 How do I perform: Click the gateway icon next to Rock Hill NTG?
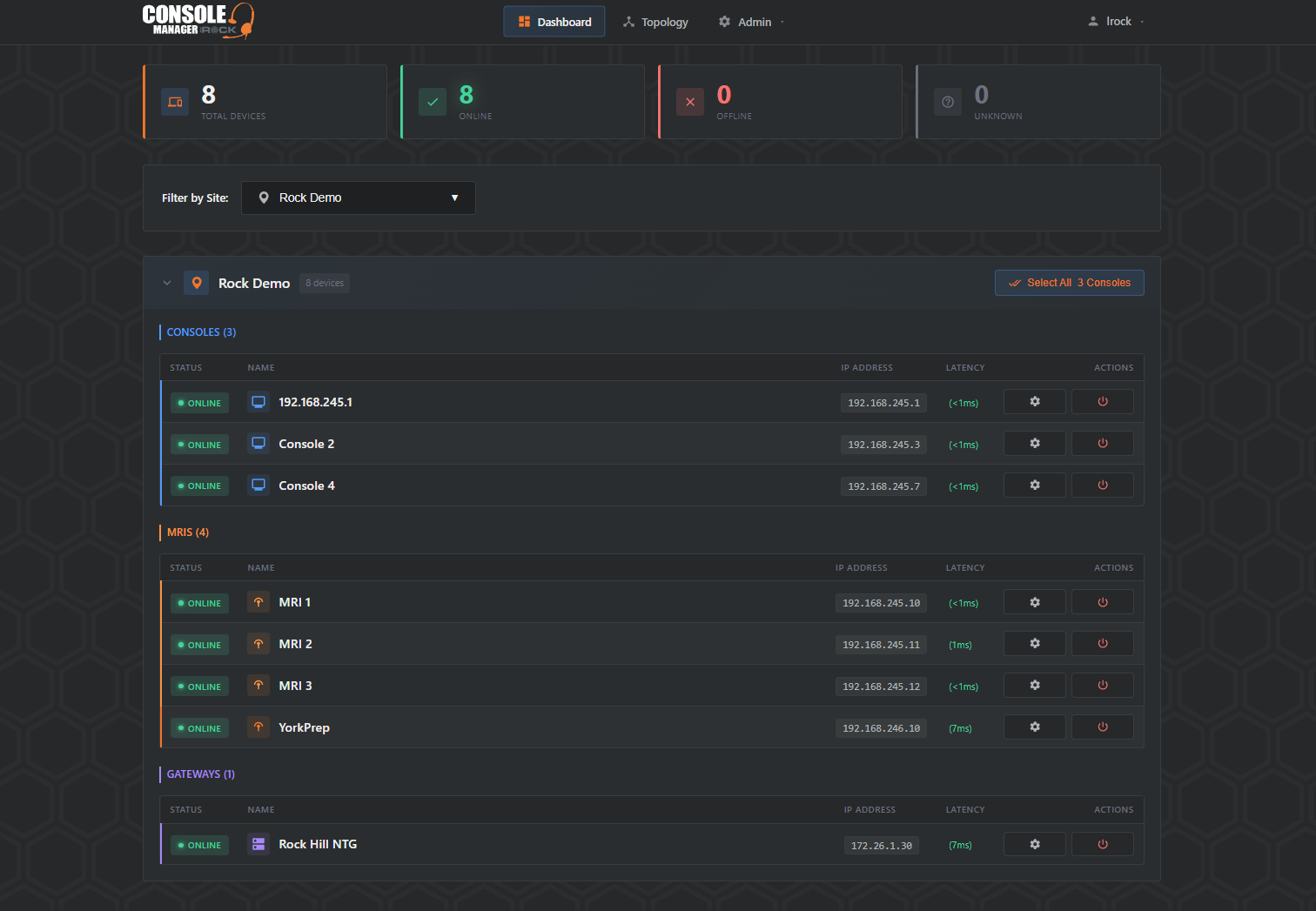tap(258, 843)
